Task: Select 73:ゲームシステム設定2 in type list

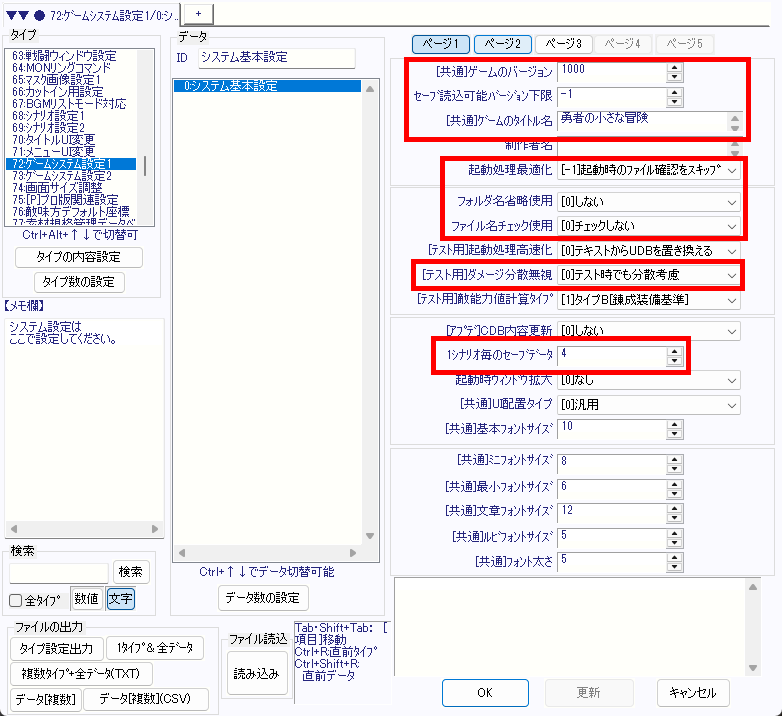Action: [x=68, y=175]
